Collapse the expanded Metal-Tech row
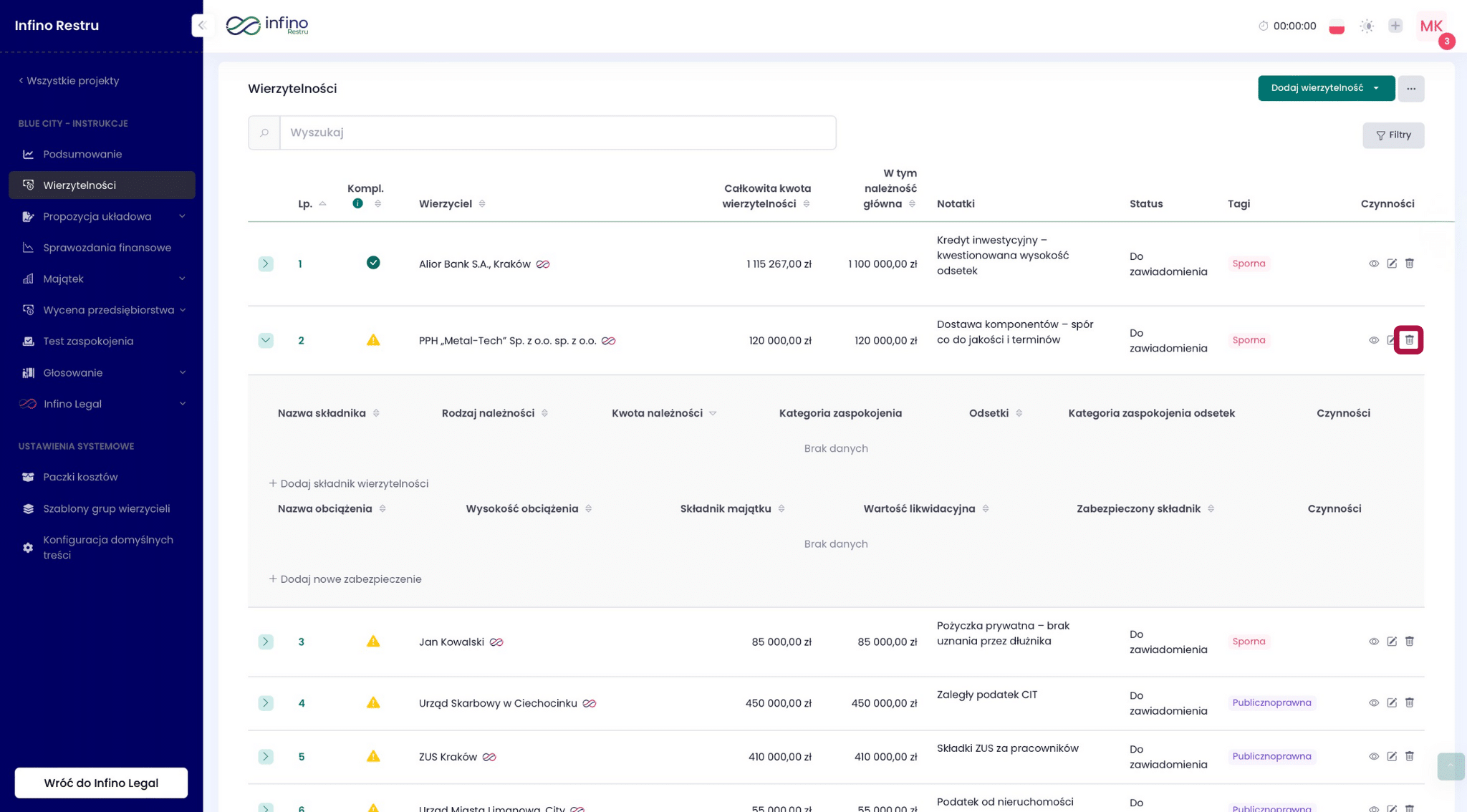The image size is (1467, 812). 266,340
